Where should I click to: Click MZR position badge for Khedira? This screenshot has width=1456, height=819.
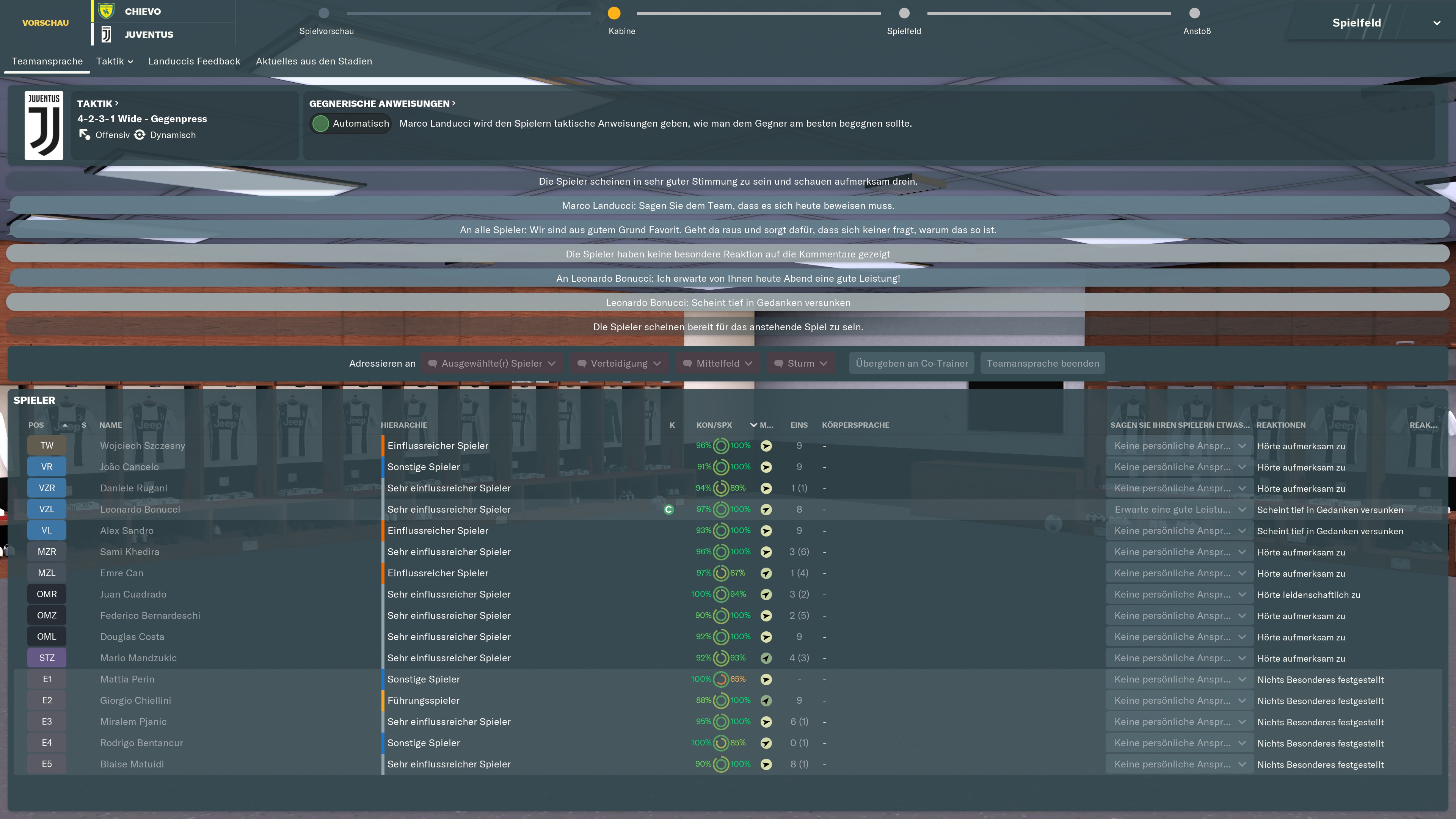pos(47,552)
